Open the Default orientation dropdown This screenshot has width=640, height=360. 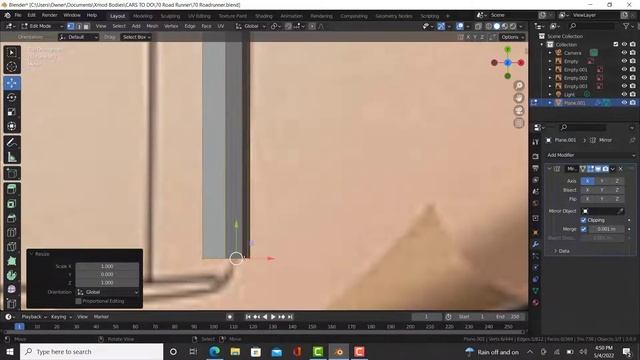(78, 37)
